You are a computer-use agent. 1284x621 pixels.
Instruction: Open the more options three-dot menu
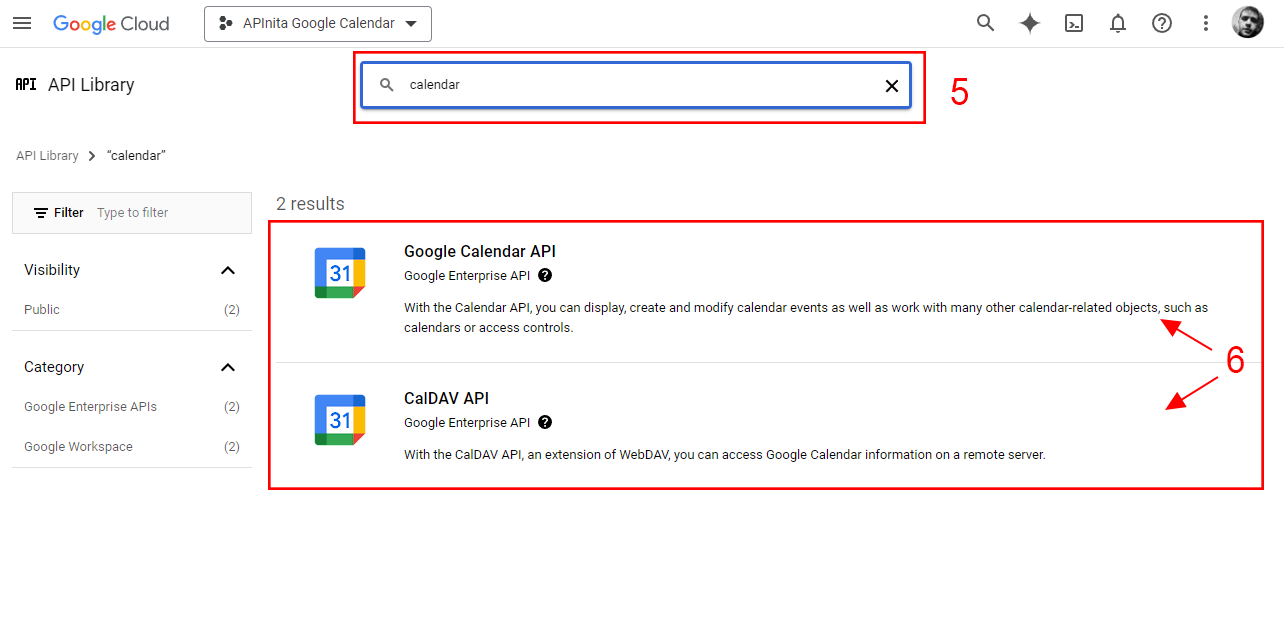1205,22
